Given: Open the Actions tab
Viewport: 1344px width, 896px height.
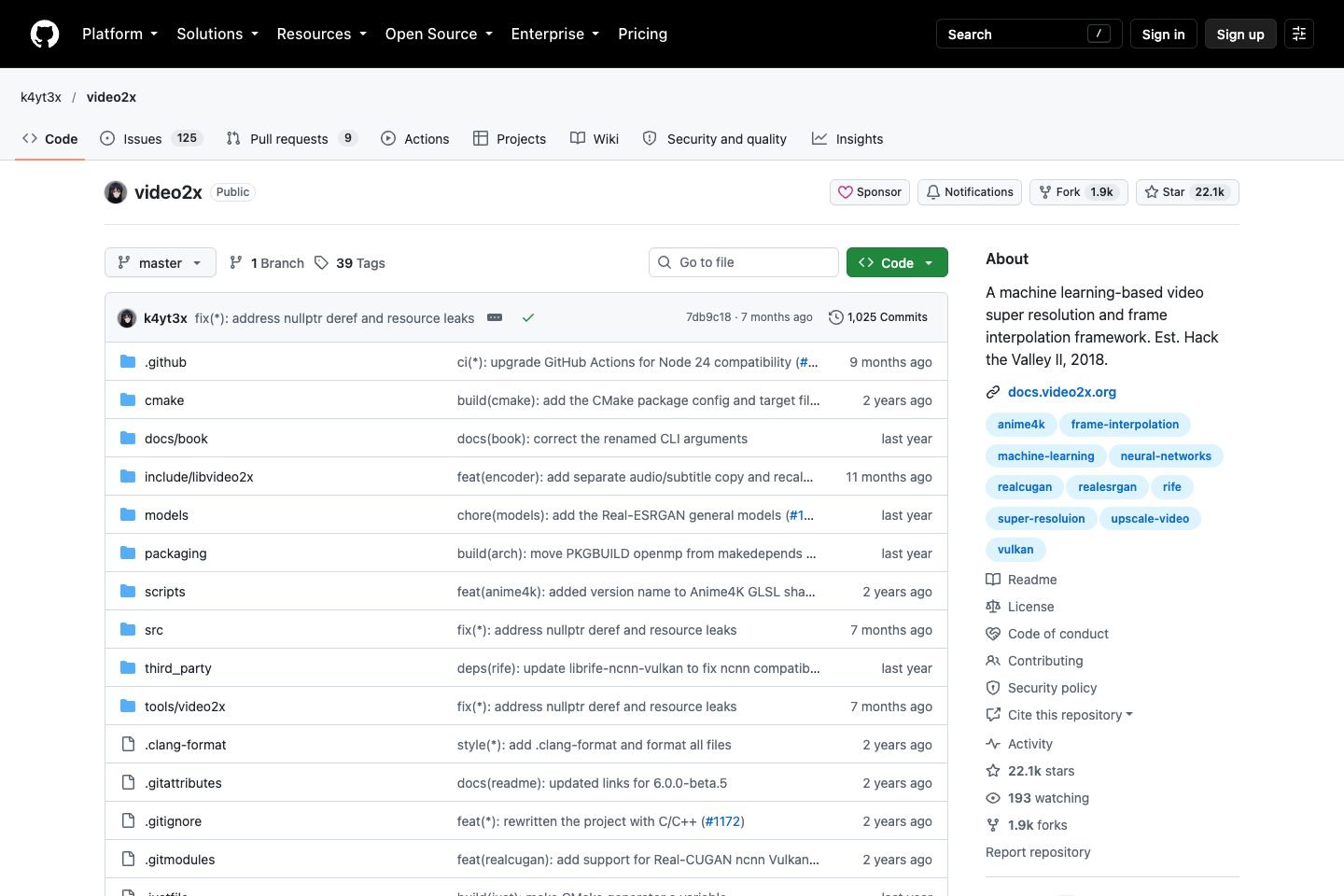Looking at the screenshot, I should tap(415, 139).
